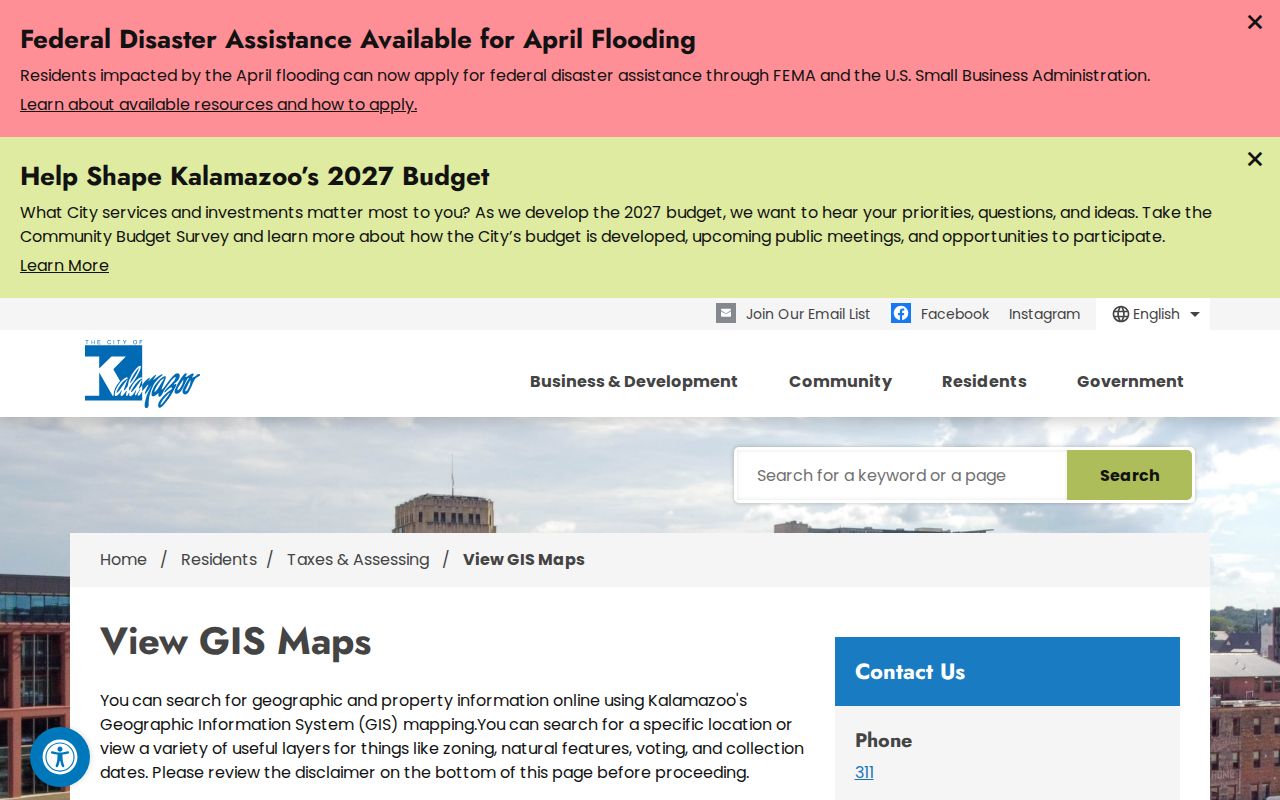Go to Residents breadcrumb

pos(219,559)
